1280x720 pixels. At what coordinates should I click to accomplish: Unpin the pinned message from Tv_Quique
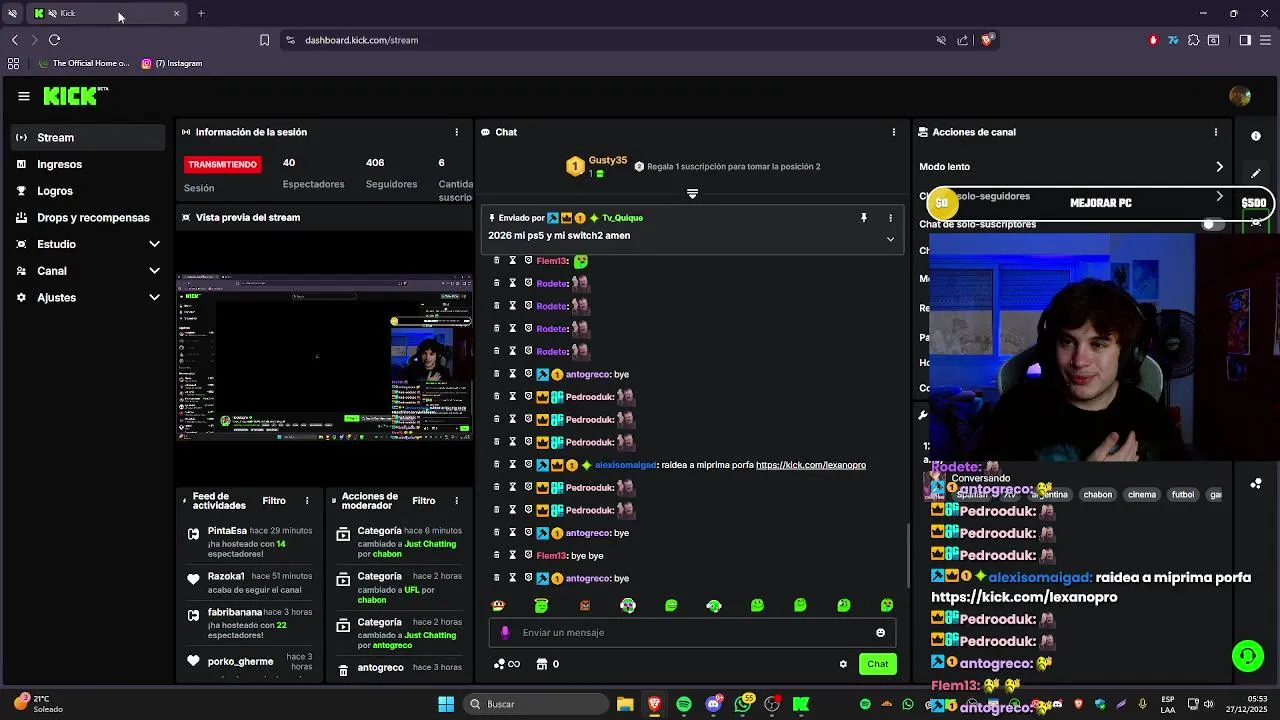pos(864,218)
